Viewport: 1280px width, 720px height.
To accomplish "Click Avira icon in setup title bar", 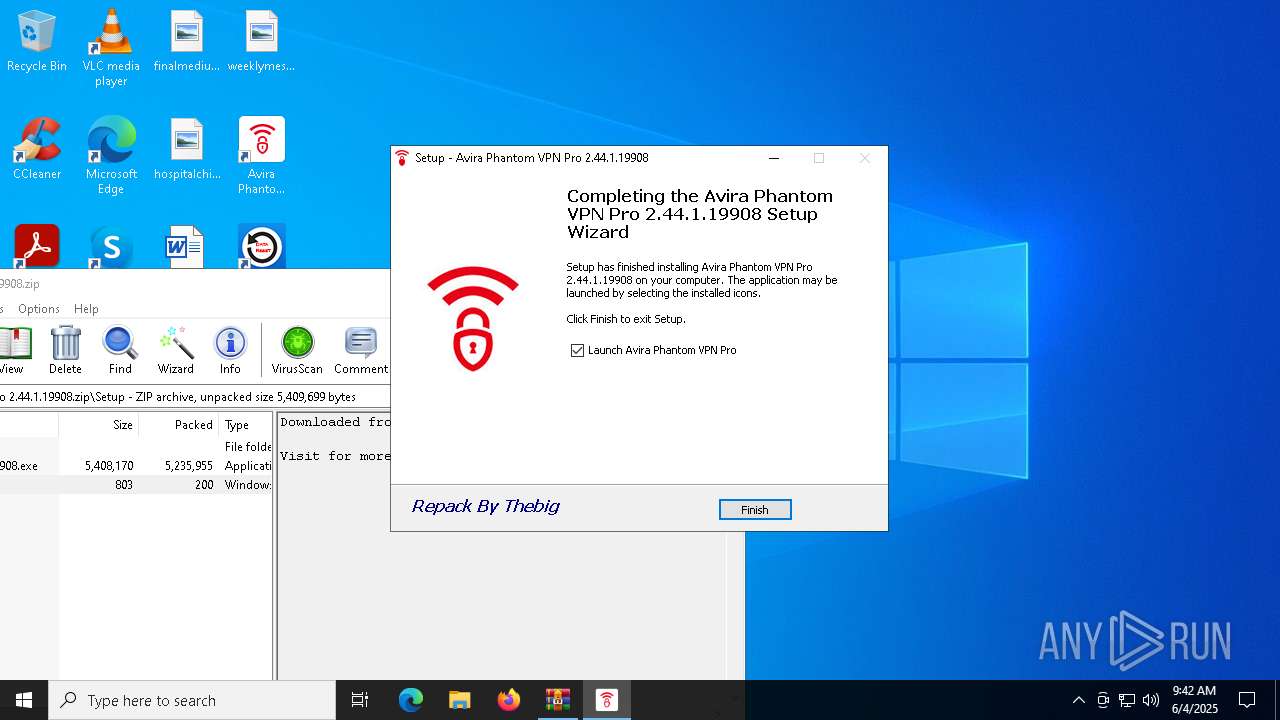I will click(402, 158).
